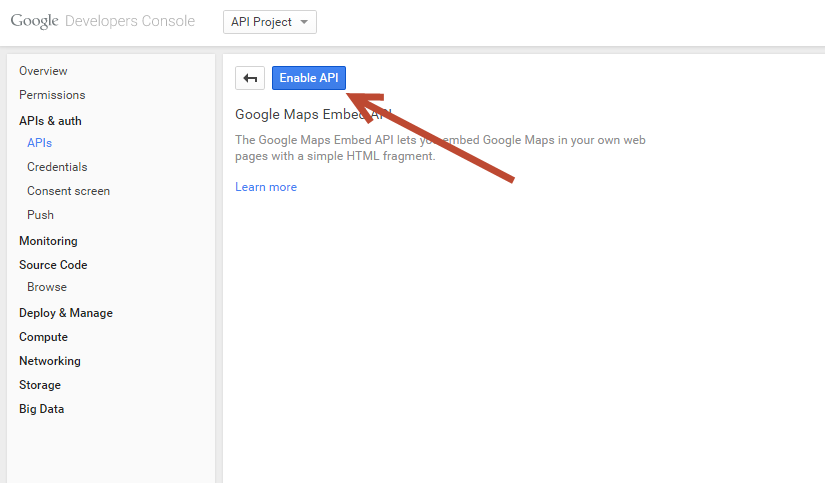Open Consent screen settings

pos(68,191)
